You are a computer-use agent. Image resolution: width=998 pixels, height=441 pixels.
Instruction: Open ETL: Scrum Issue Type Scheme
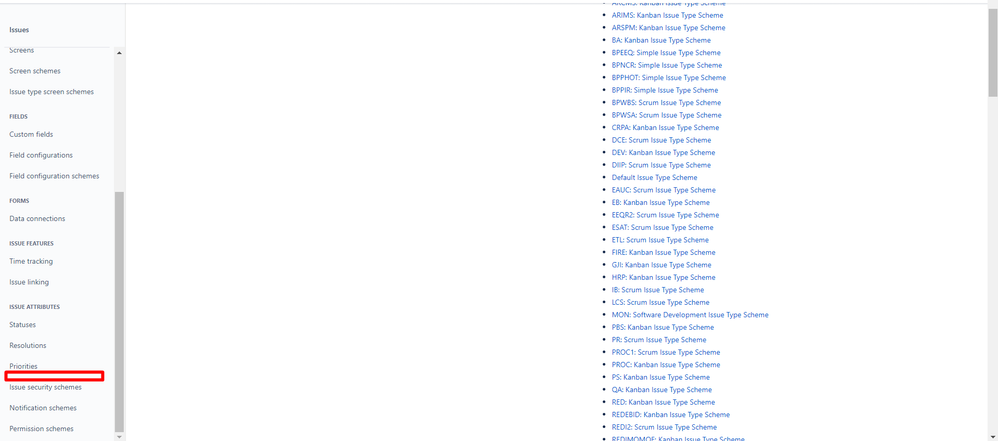pyautogui.click(x=660, y=240)
